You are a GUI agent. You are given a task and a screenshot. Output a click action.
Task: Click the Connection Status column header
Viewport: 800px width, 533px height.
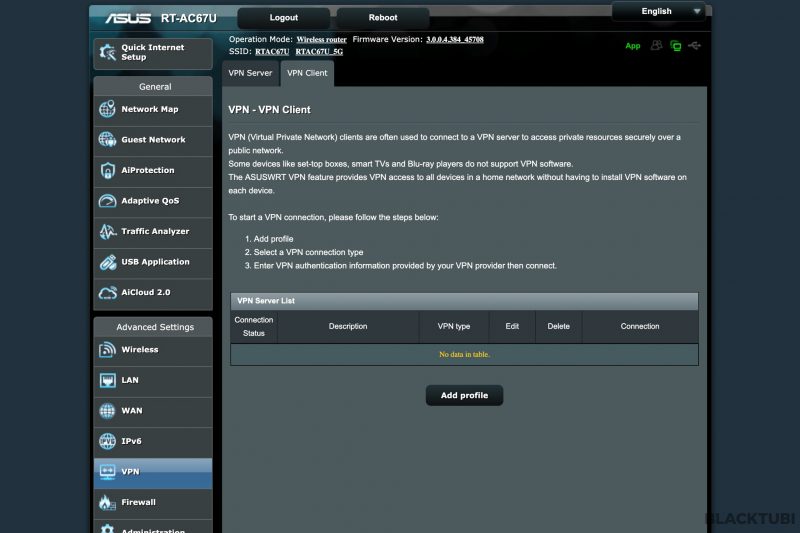(254, 326)
